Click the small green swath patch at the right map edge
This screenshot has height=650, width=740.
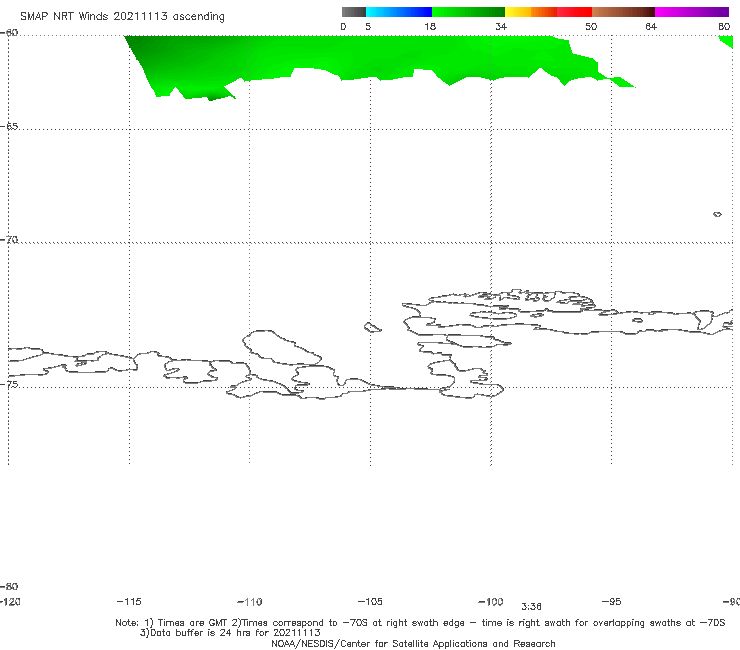(x=726, y=42)
